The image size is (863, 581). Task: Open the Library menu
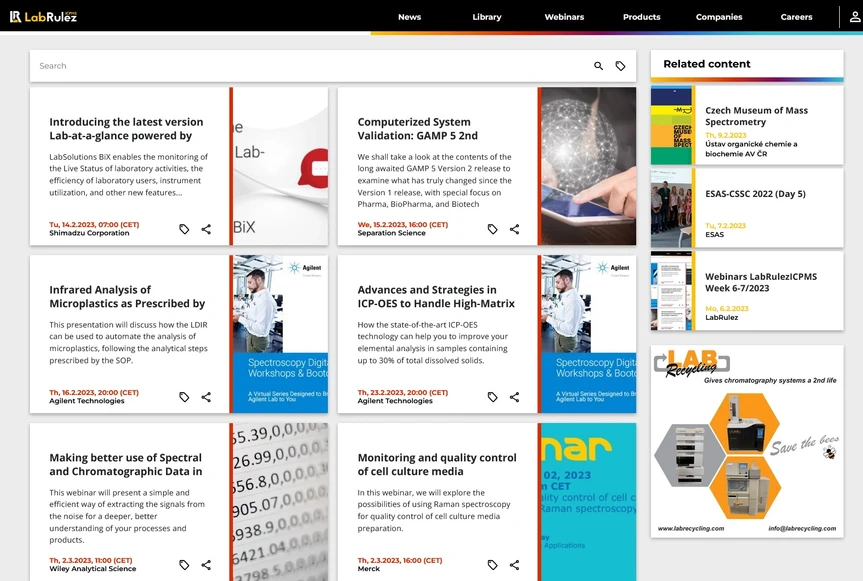(x=487, y=17)
